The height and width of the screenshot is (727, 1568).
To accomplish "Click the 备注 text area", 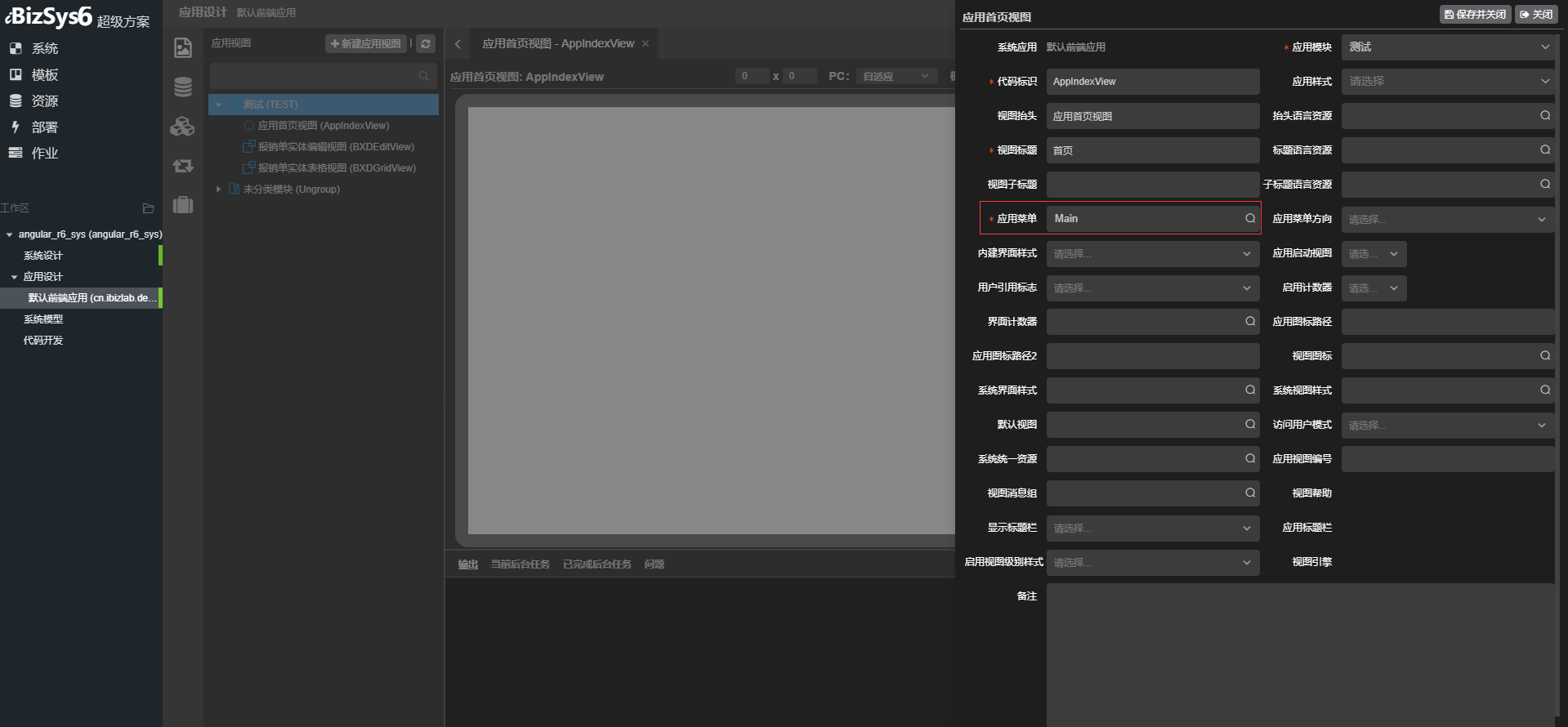I will coord(1301,654).
